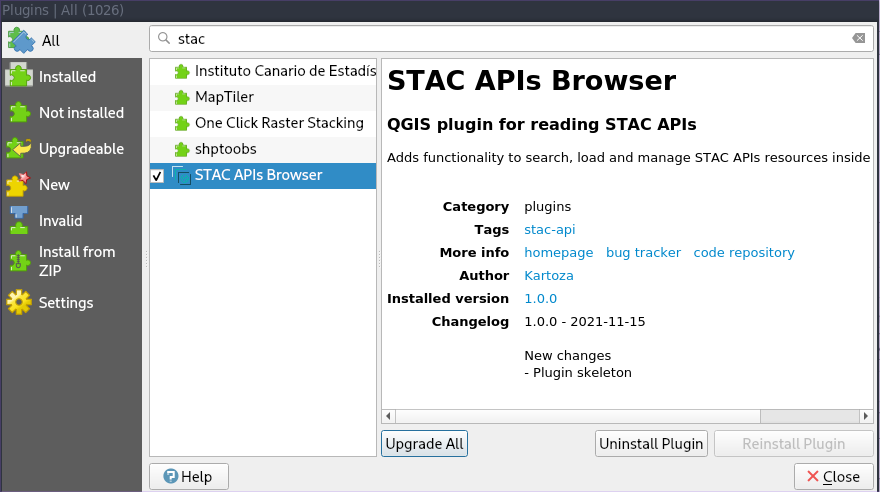
Task: Click the Settings gear icon
Action: (x=19, y=302)
